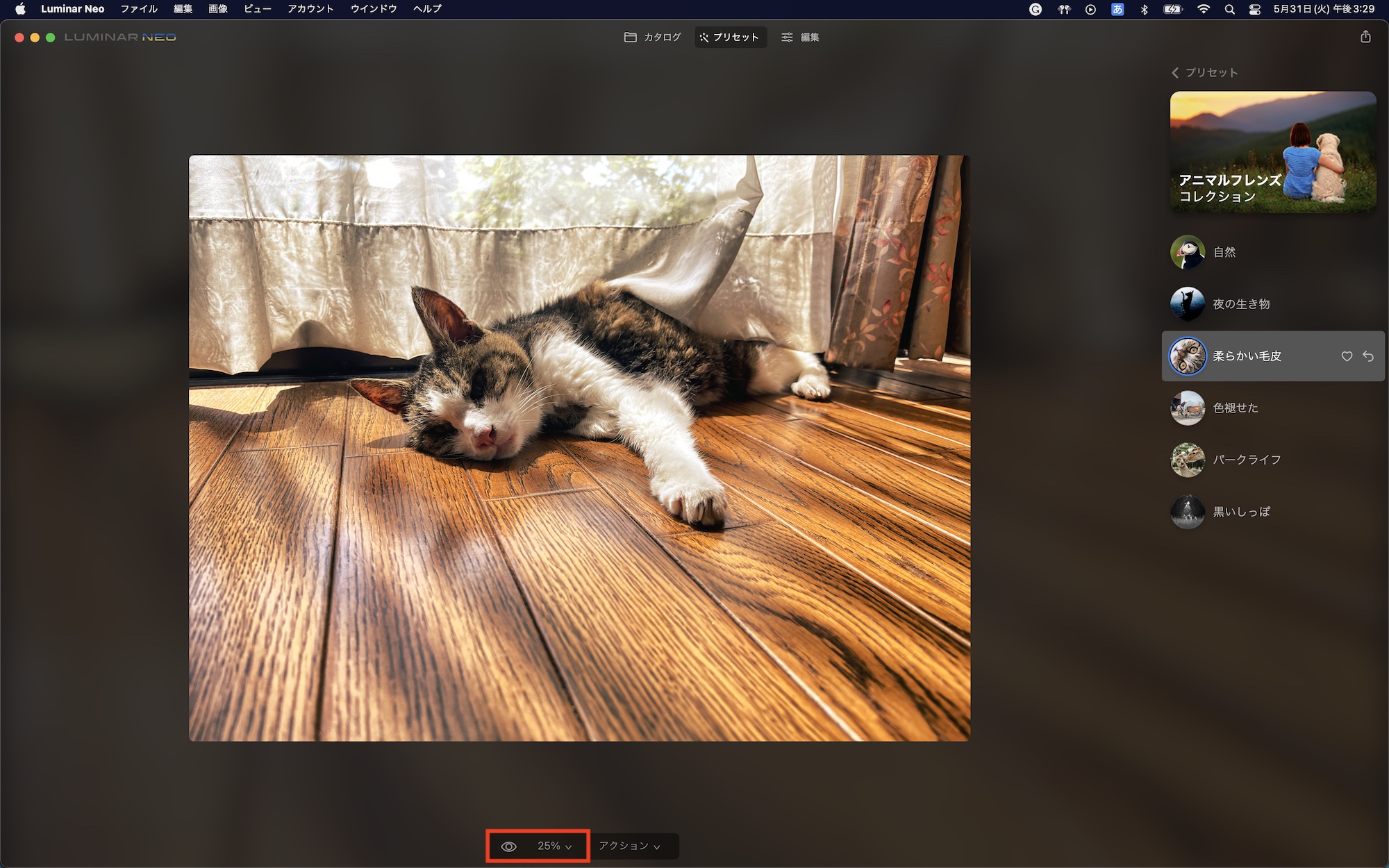Image resolution: width=1389 pixels, height=868 pixels.
Task: Click the プリセット tab button
Action: [x=730, y=37]
